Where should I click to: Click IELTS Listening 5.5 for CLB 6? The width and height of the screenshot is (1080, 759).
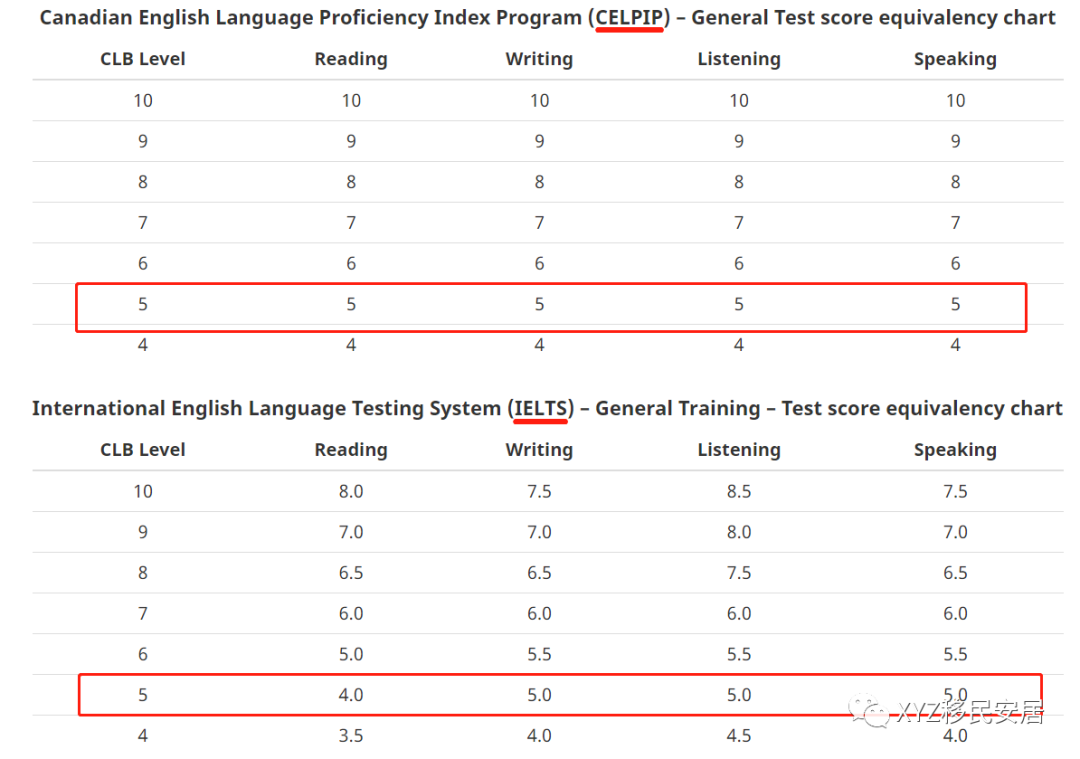739,654
